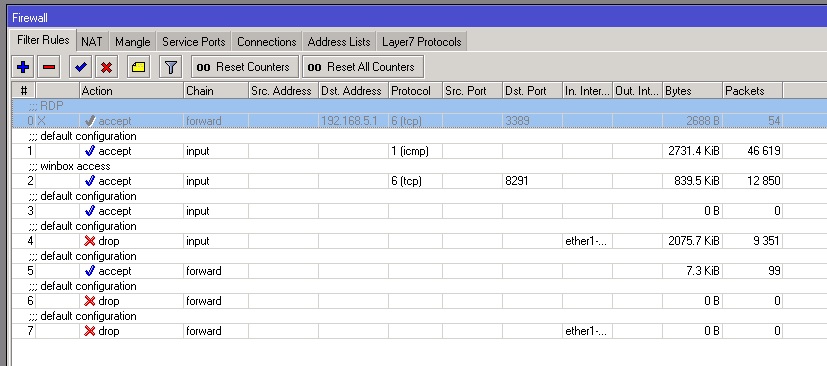Select the '1 (icmp)' protocol cell
The height and width of the screenshot is (366, 827).
click(x=416, y=151)
